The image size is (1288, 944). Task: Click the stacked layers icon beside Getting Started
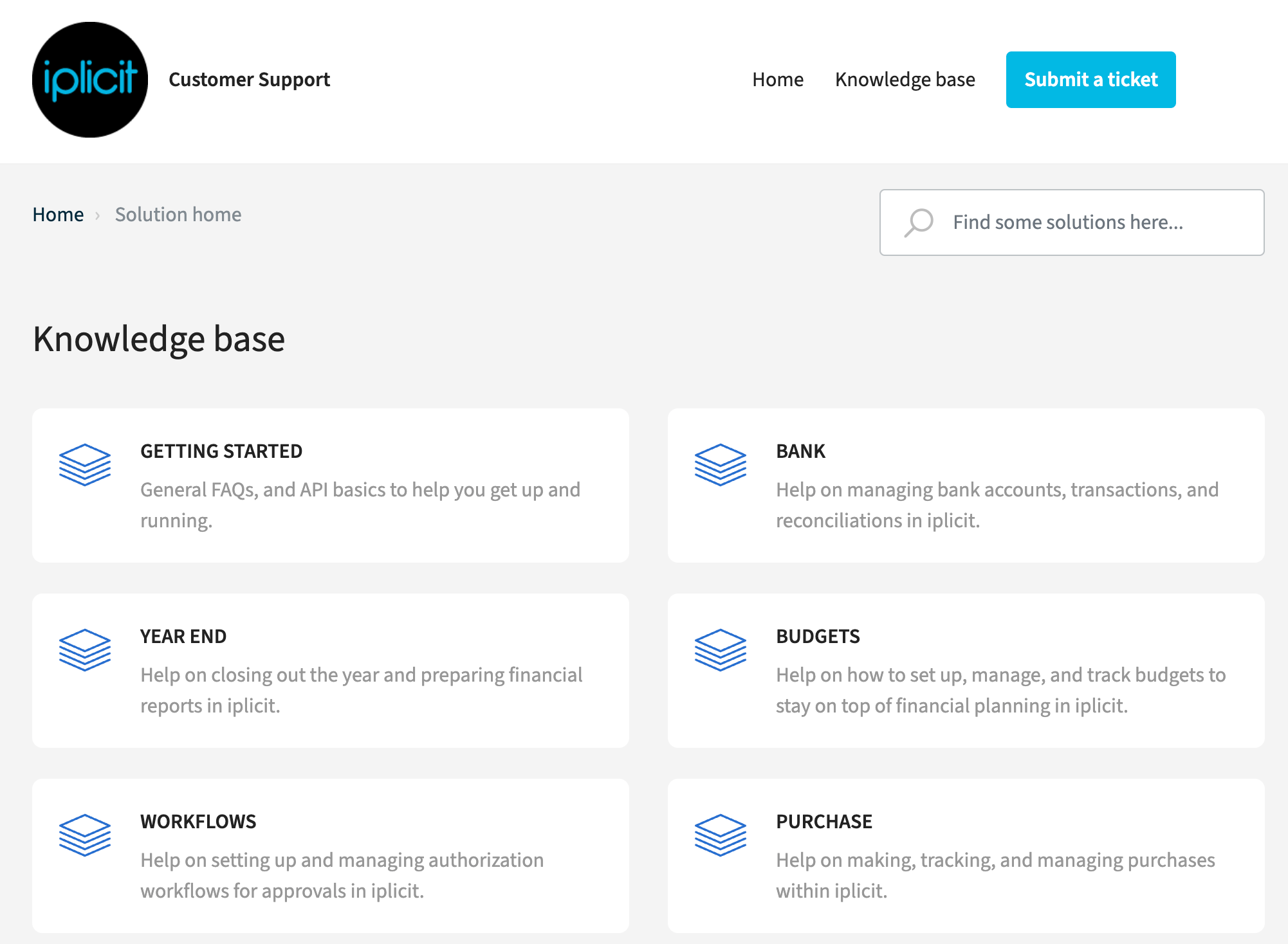85,465
